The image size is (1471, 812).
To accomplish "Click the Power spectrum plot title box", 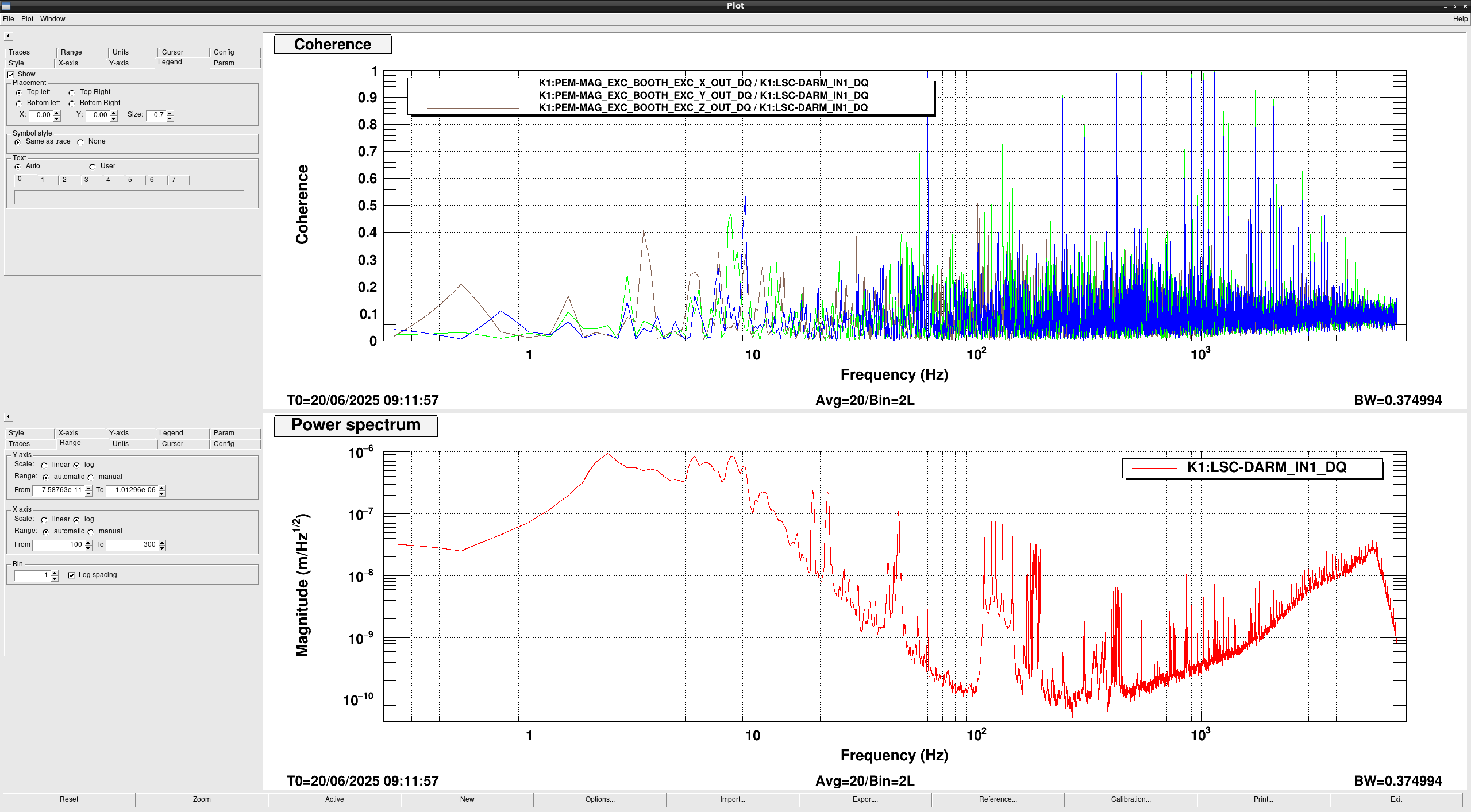I will (x=356, y=425).
